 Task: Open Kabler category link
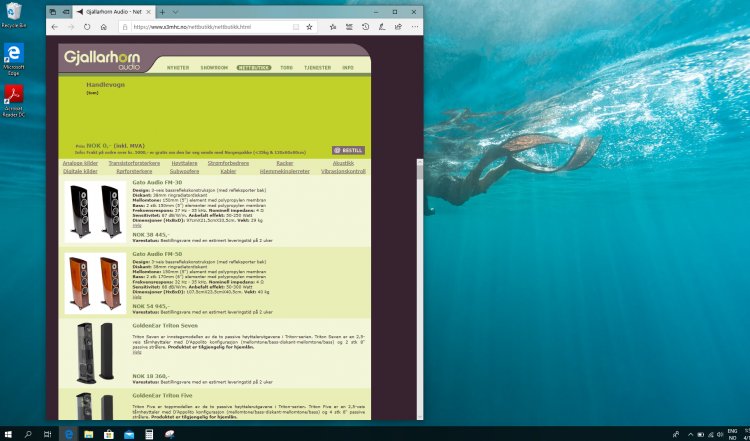[x=228, y=171]
